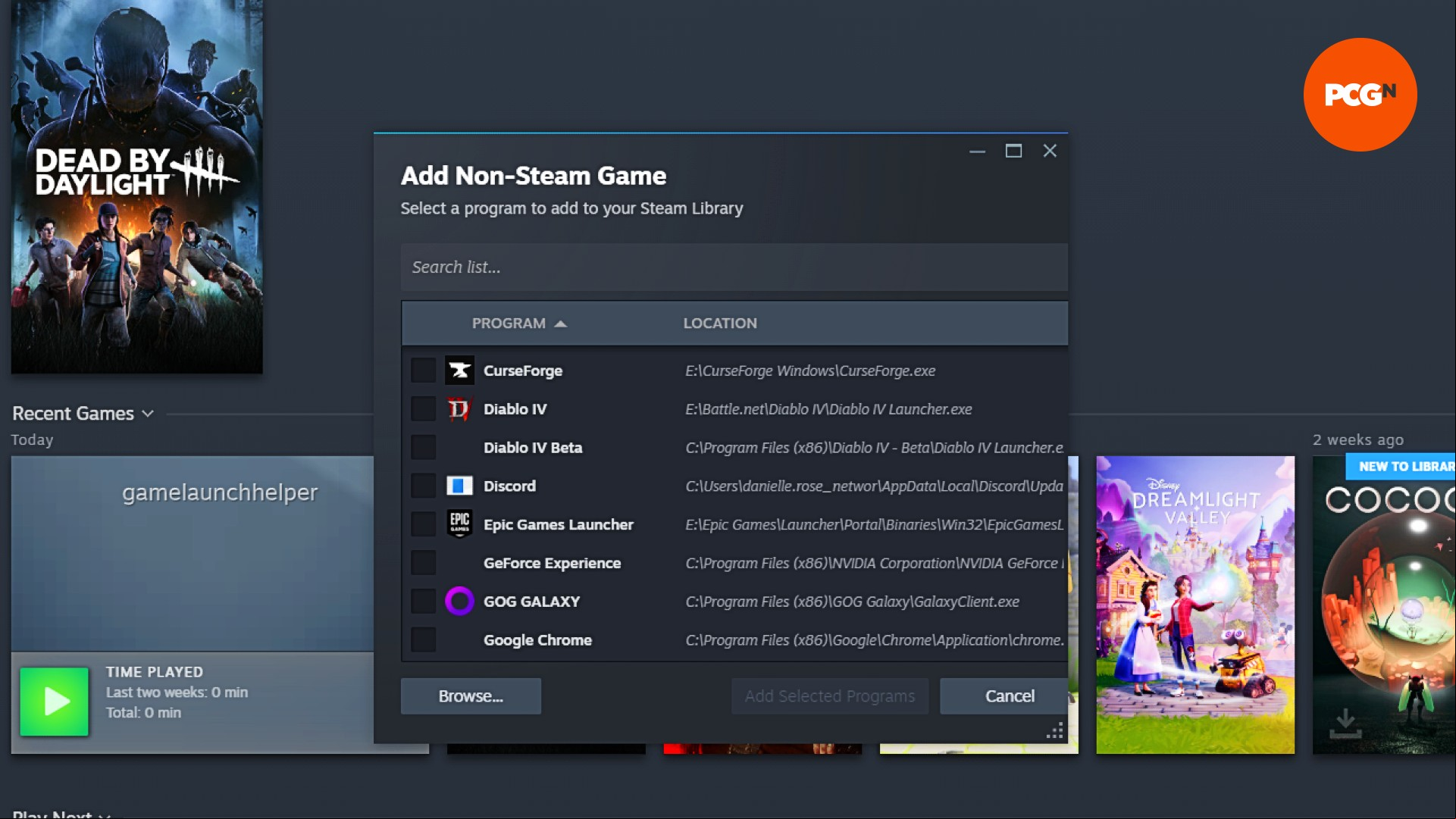Click the Discord program icon
Viewport: 1456px width, 819px height.
[x=459, y=486]
